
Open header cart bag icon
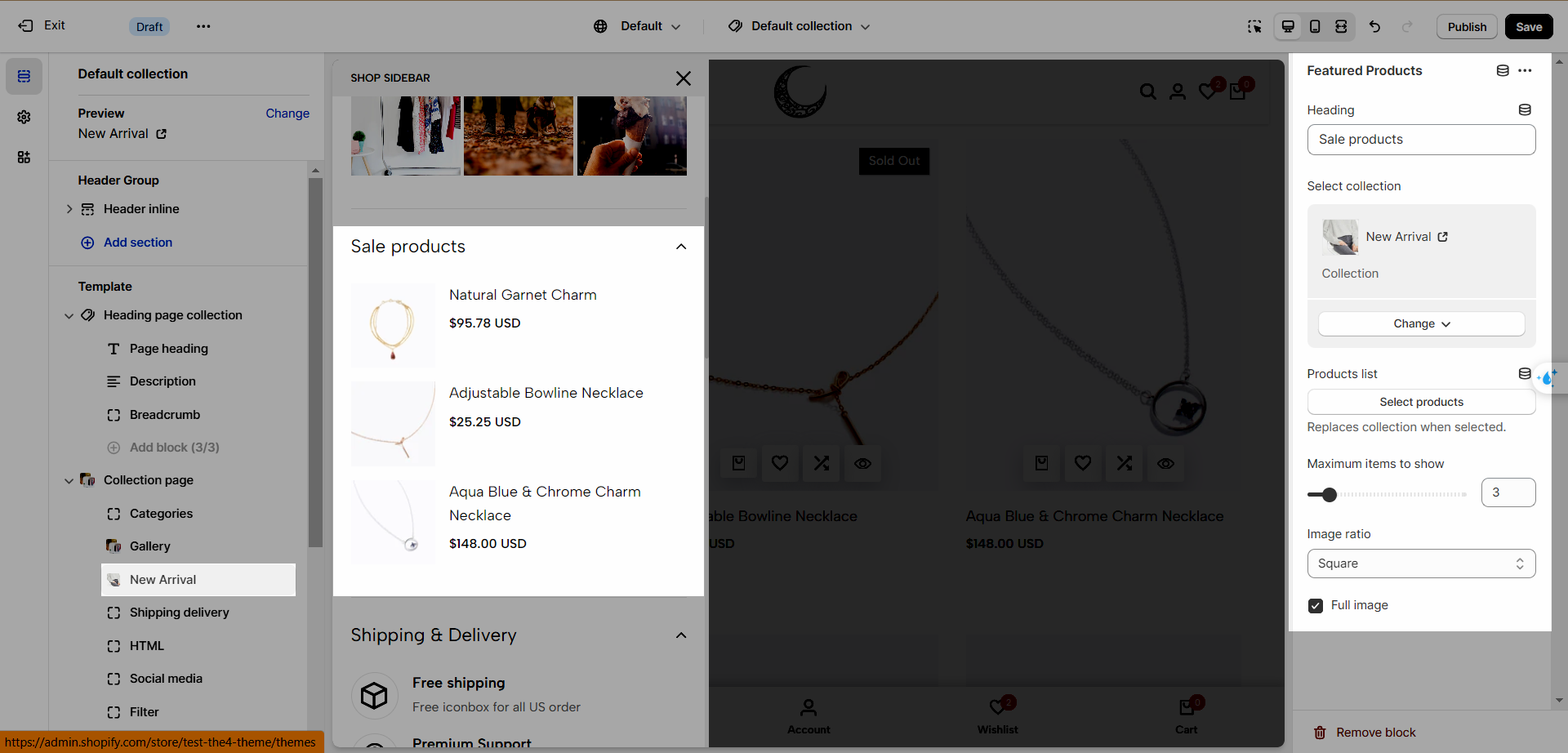click(x=1237, y=91)
